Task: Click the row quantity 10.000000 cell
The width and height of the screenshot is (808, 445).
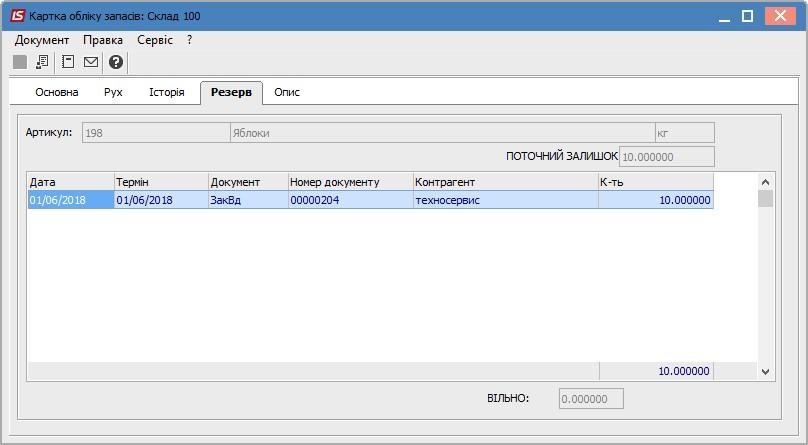Action: coord(656,200)
